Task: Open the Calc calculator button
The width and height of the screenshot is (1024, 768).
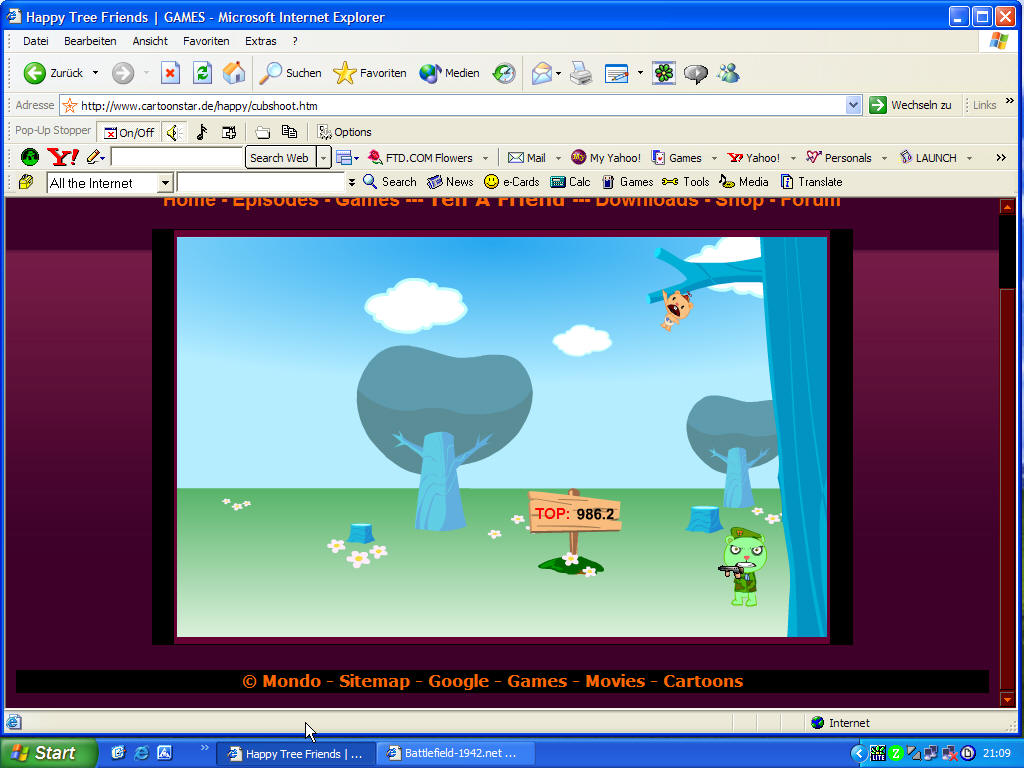Action: click(569, 182)
